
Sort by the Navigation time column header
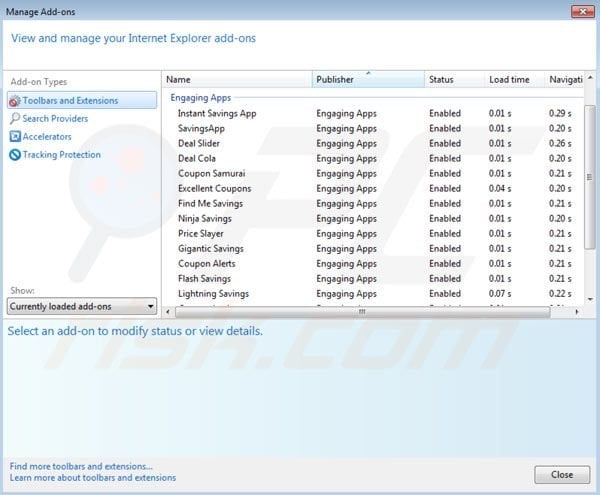click(565, 80)
